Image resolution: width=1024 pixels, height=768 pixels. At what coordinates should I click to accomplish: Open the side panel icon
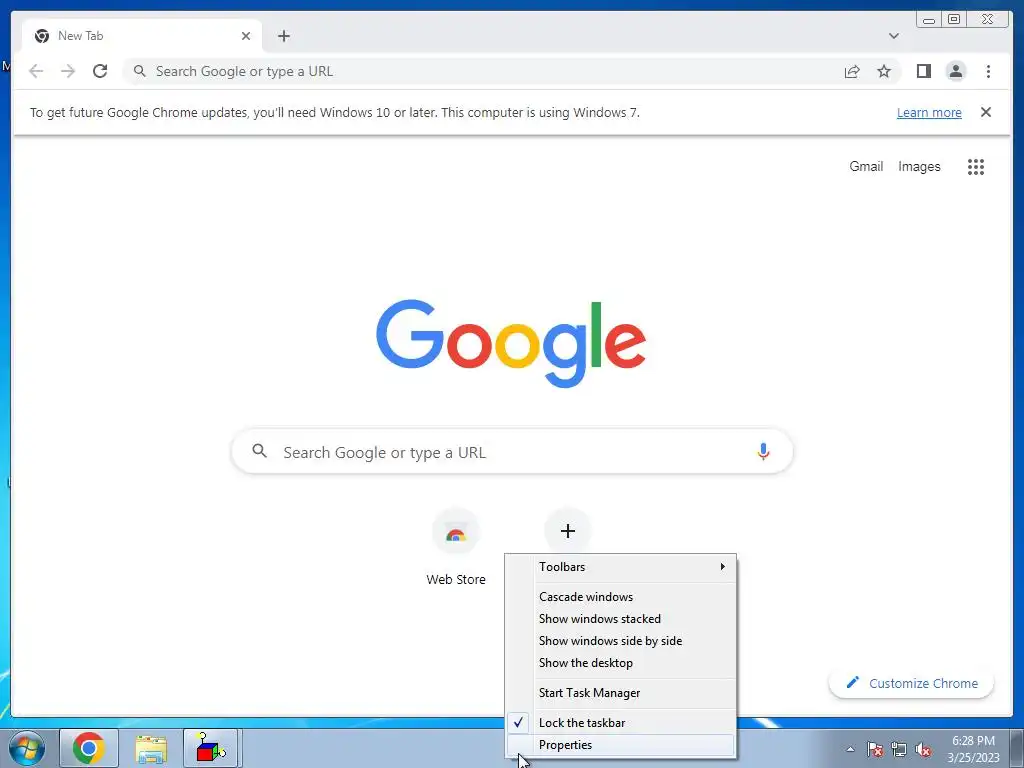point(923,71)
